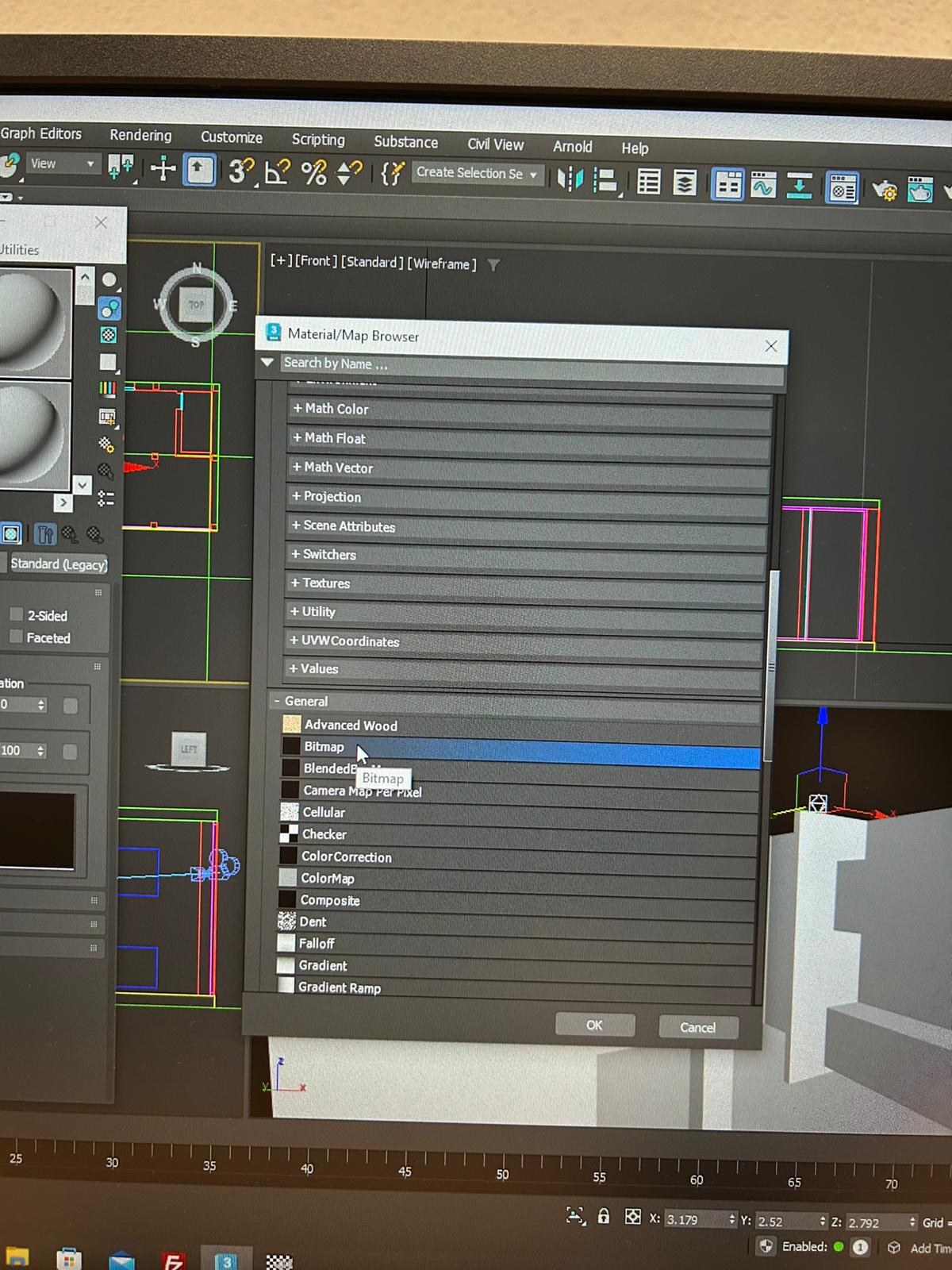Click the Select by Material icon
952x1270 pixels.
[x=106, y=471]
